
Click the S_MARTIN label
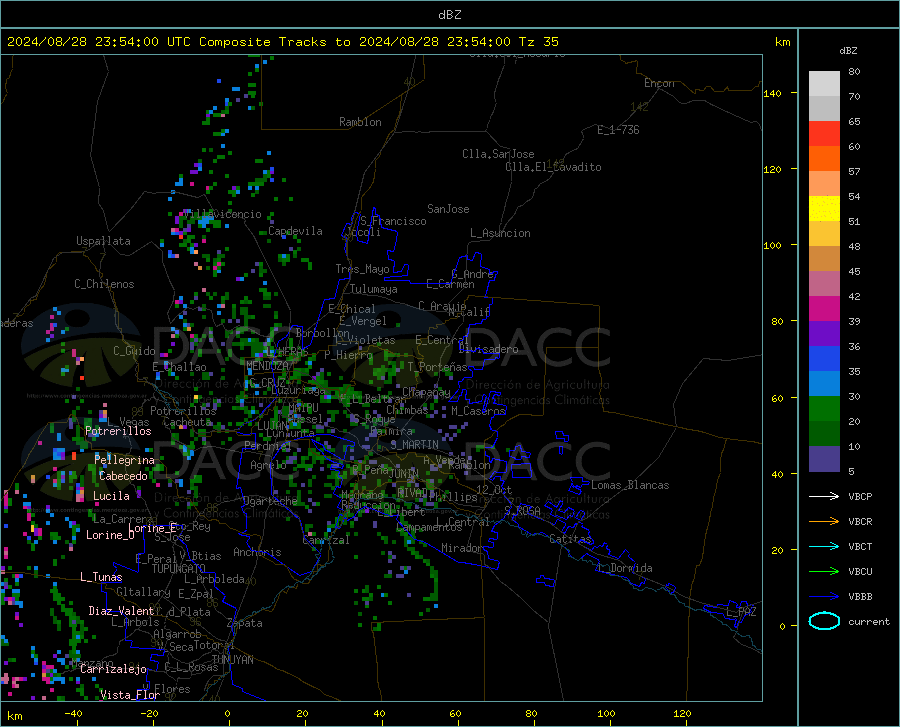[414, 445]
